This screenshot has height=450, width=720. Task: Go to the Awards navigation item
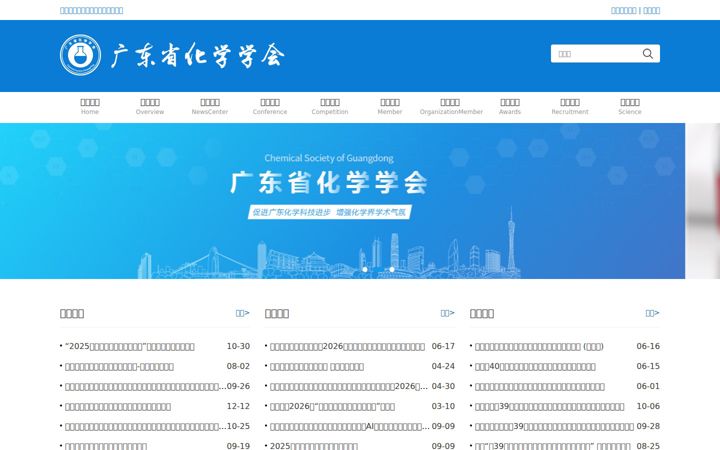pyautogui.click(x=510, y=107)
